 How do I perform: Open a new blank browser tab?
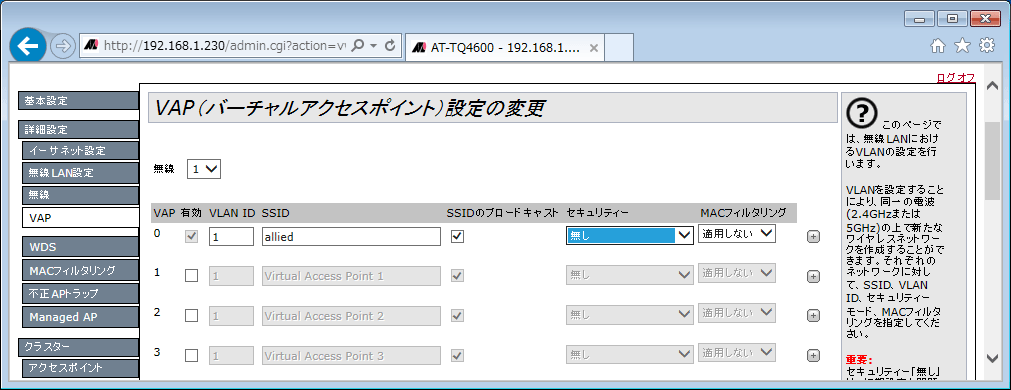(618, 48)
